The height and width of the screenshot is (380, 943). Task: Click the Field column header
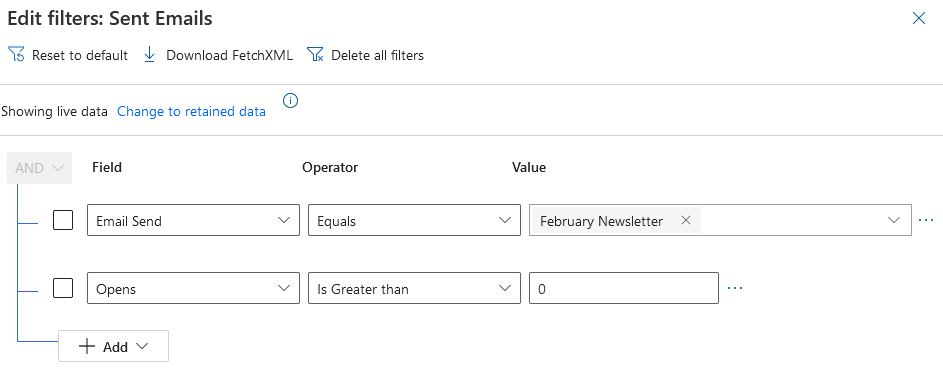point(107,167)
